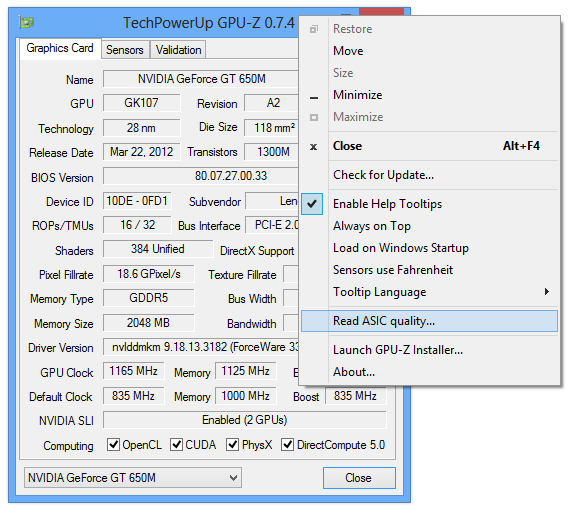
Task: Toggle the Enable Help Tooltips checkmark
Action: pos(312,204)
